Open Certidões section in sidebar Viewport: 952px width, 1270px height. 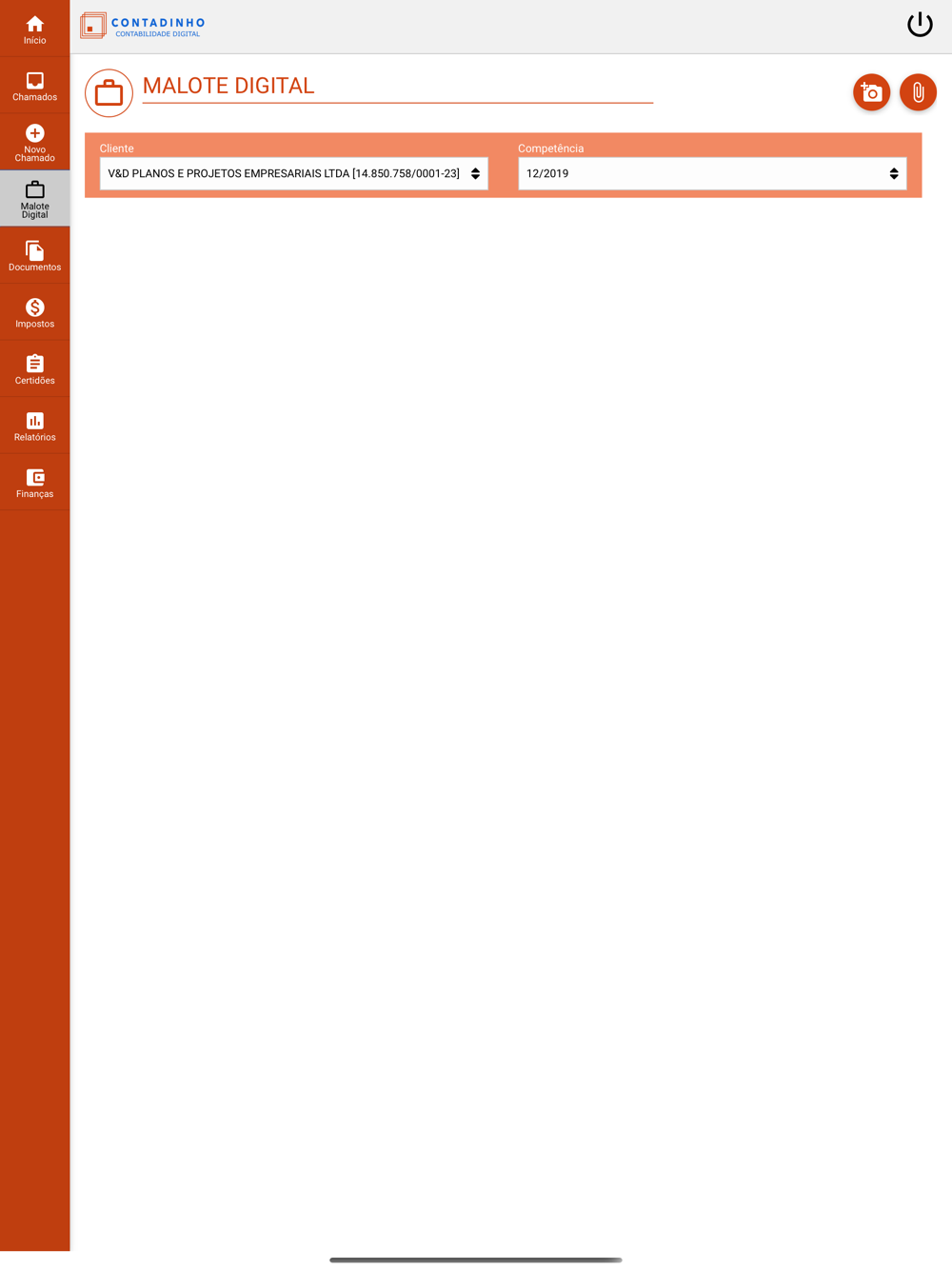point(34,368)
